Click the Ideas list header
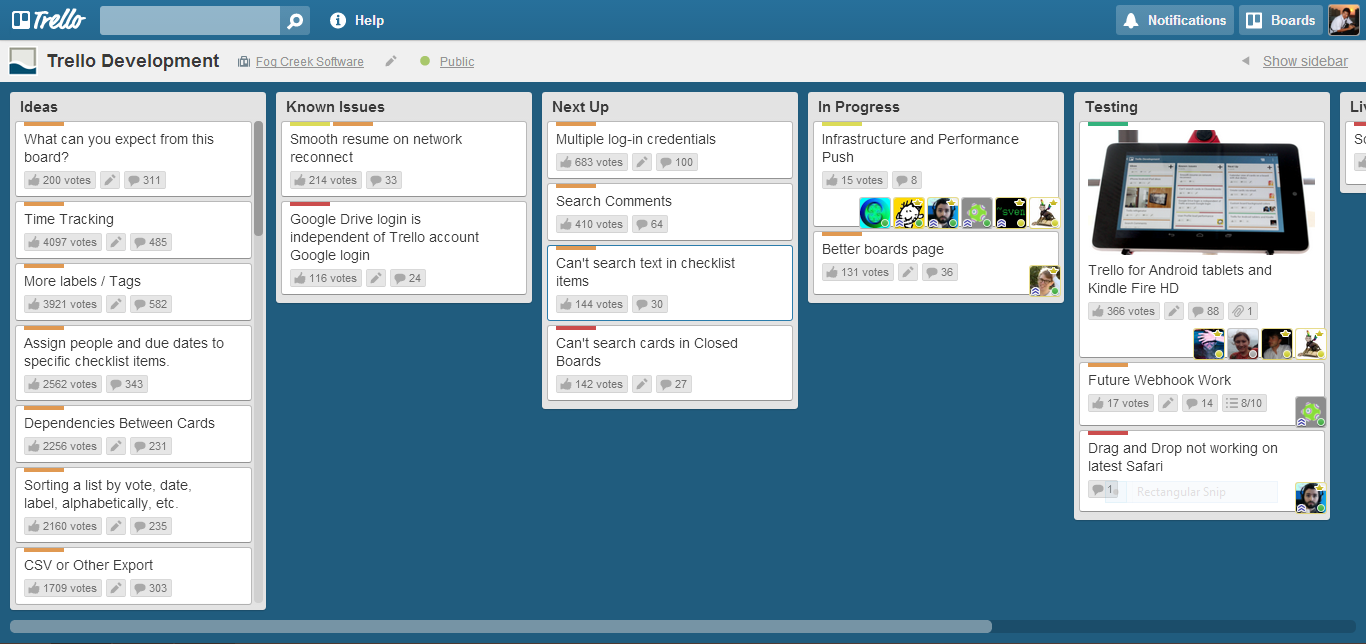Viewport: 1366px width, 644px height. (39, 107)
